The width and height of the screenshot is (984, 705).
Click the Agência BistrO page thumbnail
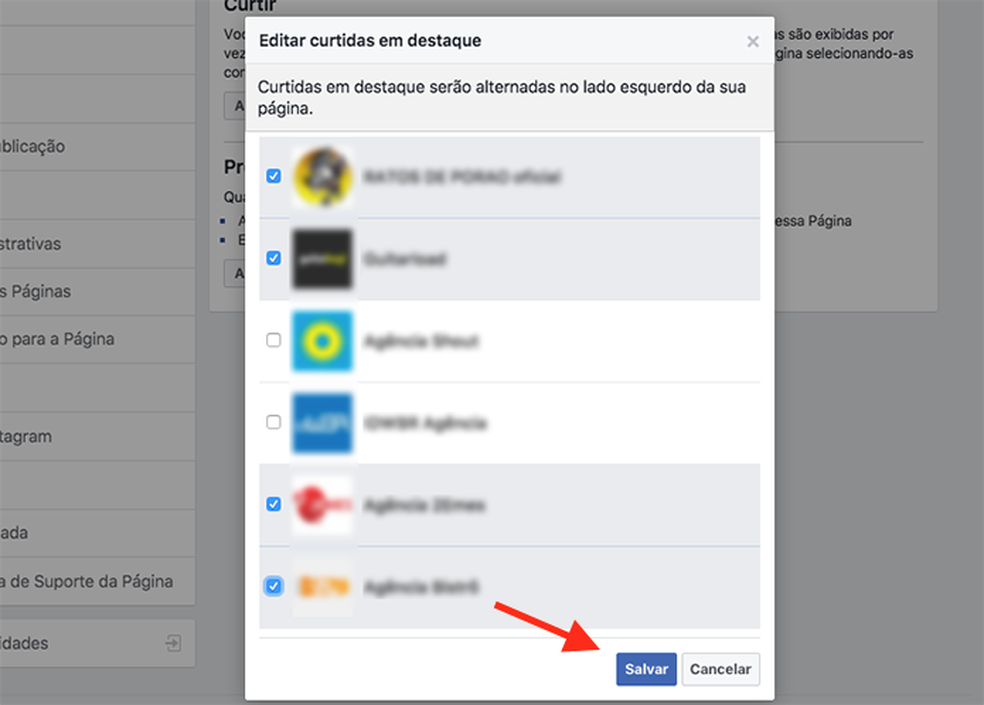click(x=322, y=587)
